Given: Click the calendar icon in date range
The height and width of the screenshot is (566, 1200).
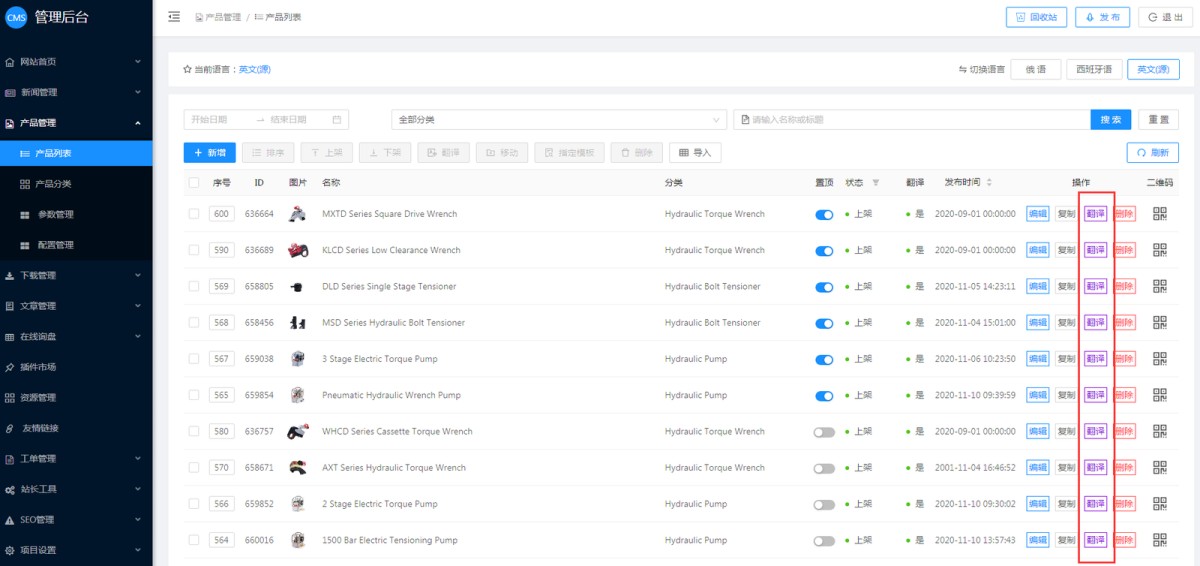Looking at the screenshot, I should [x=337, y=120].
